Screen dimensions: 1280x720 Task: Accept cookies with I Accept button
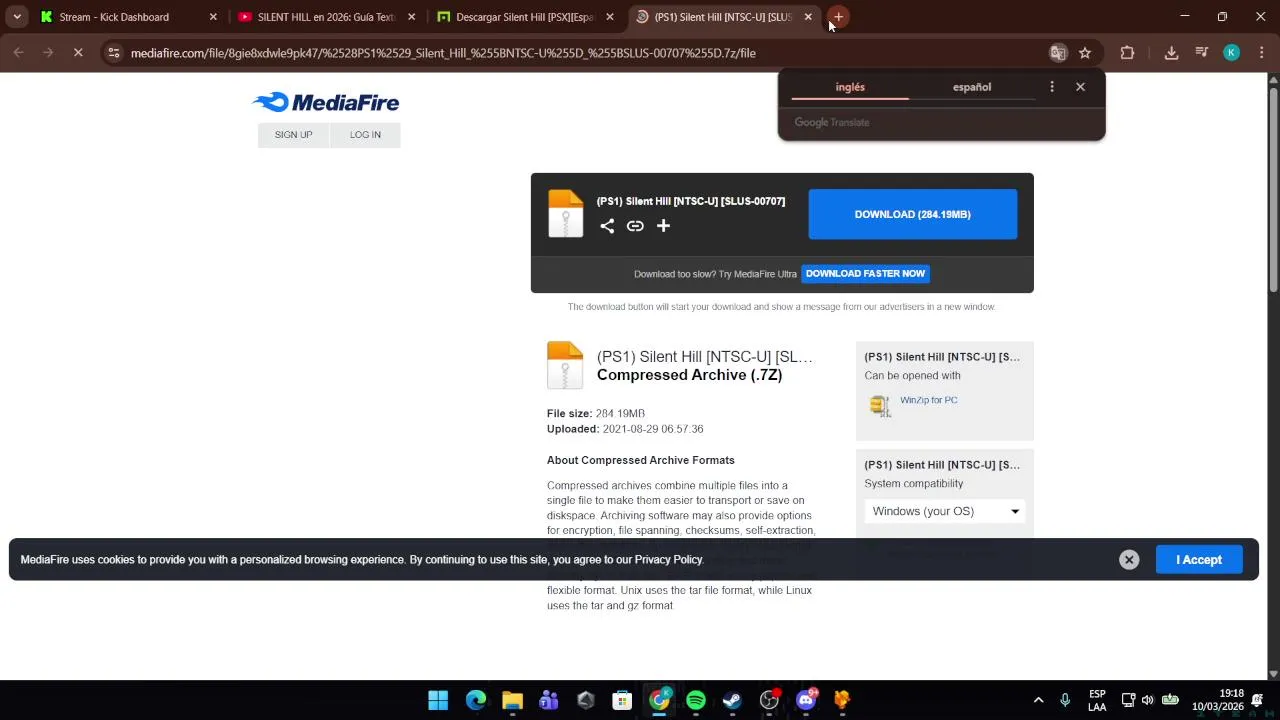point(1199,560)
